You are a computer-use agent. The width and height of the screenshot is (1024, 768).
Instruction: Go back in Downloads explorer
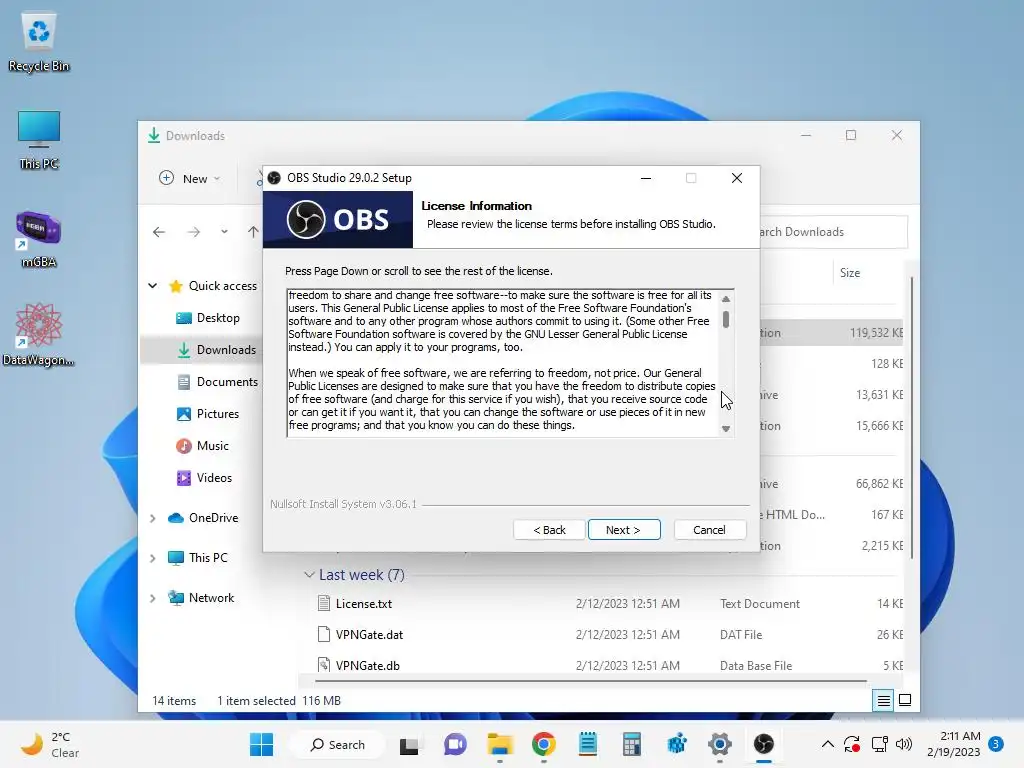click(x=159, y=232)
